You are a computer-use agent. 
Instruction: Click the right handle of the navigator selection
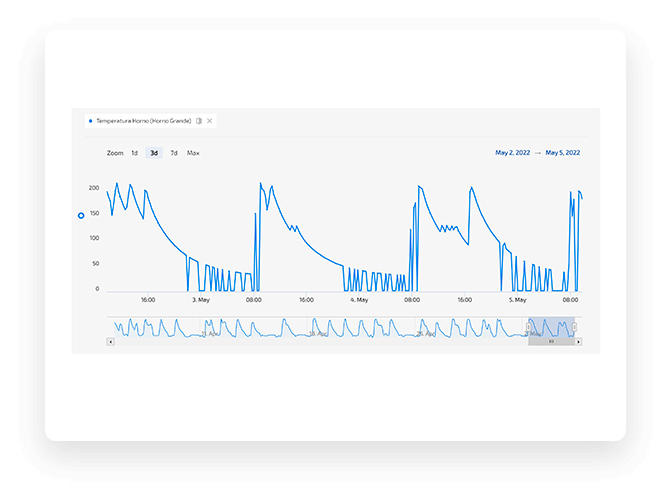coord(575,327)
